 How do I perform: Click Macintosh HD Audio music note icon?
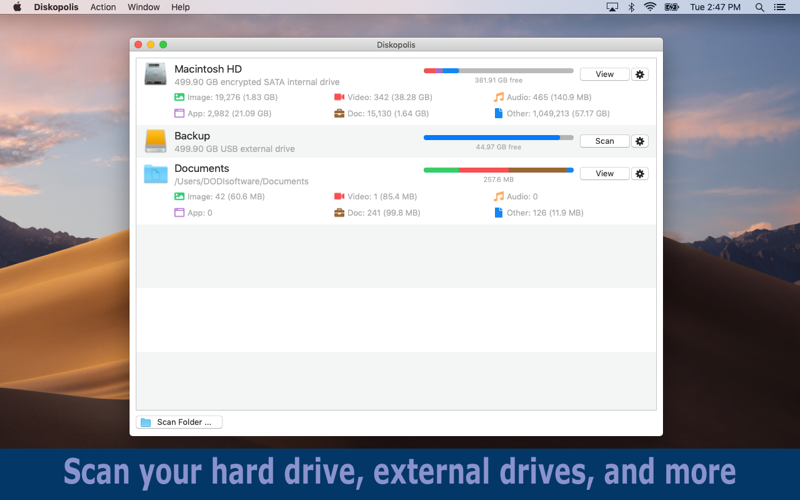pyautogui.click(x=498, y=97)
